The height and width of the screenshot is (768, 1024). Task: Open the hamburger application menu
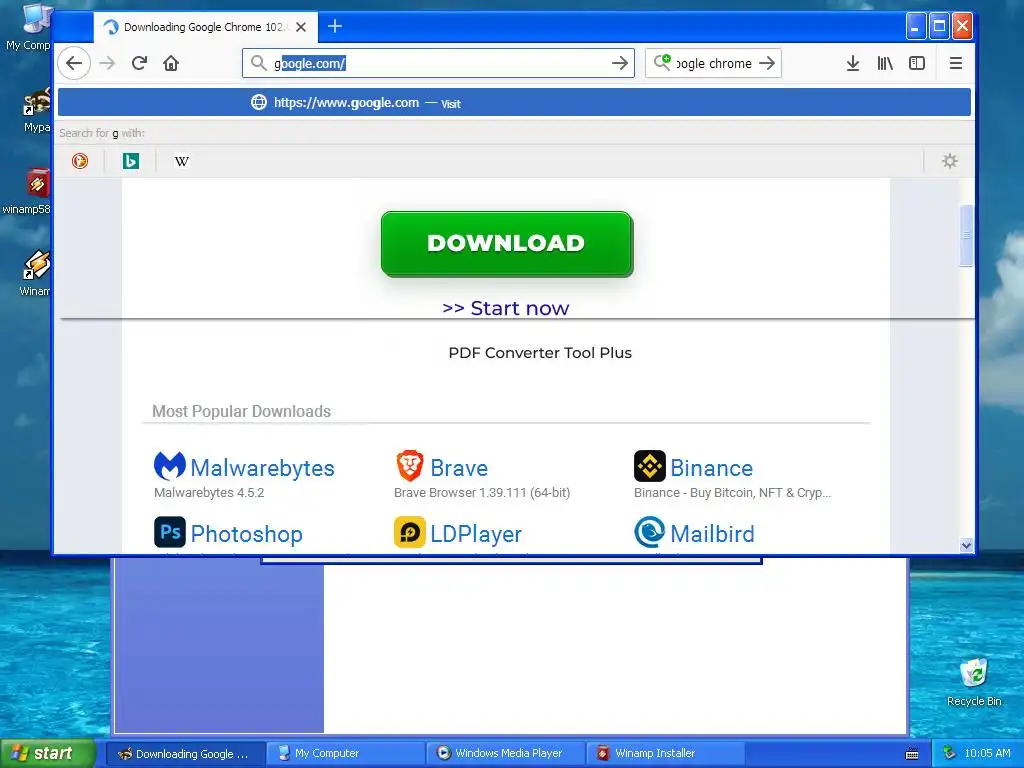[956, 63]
